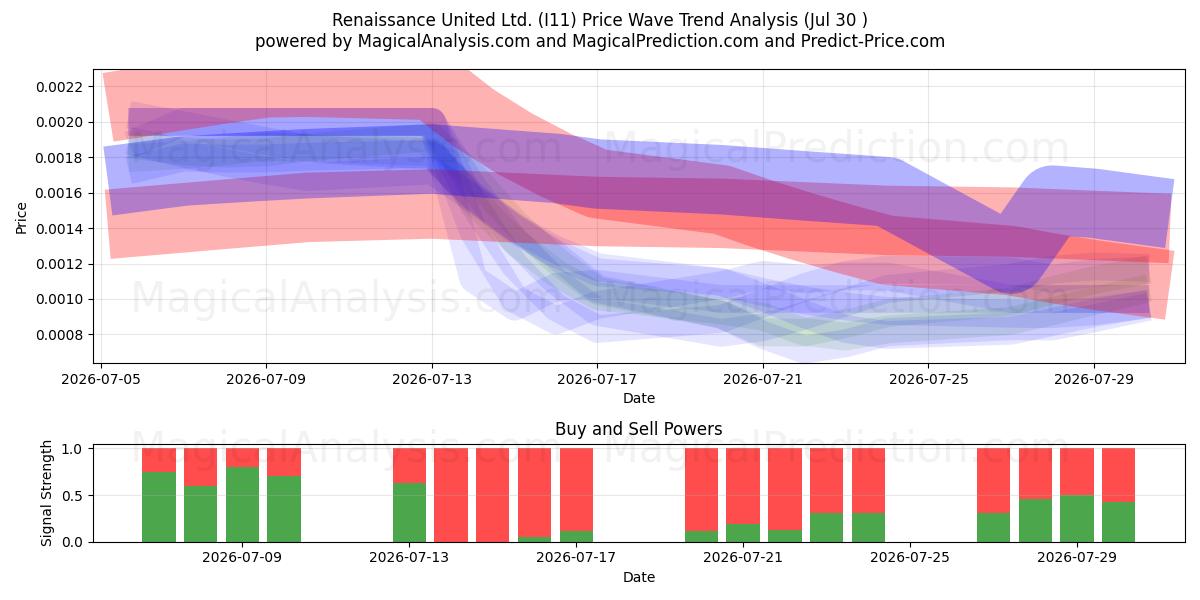The width and height of the screenshot is (1200, 600).
Task: Click the green buy segment of the 2026-07-29 bar
Action: pyautogui.click(x=1077, y=518)
